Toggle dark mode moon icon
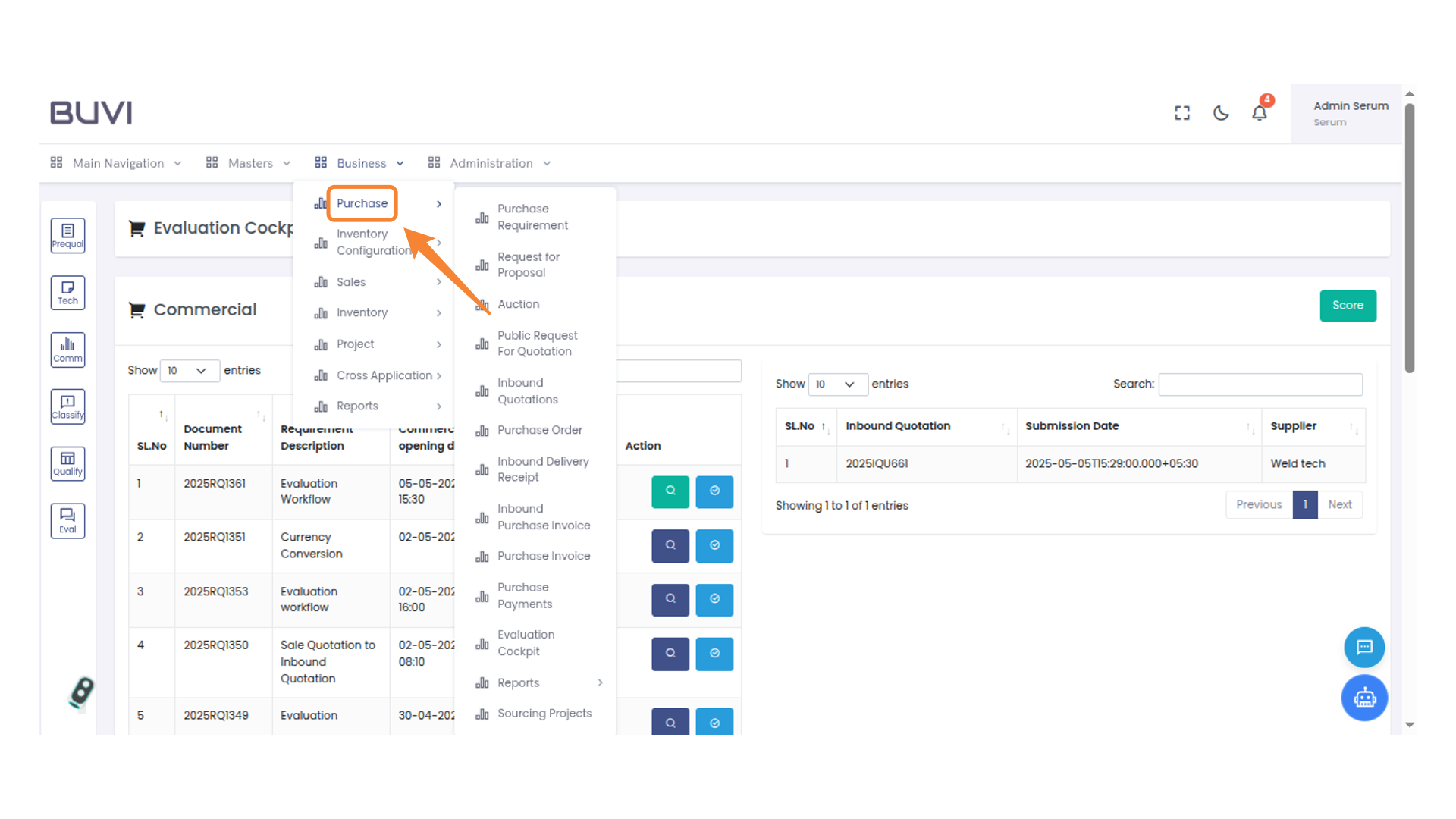The image size is (1456, 819). click(1220, 113)
